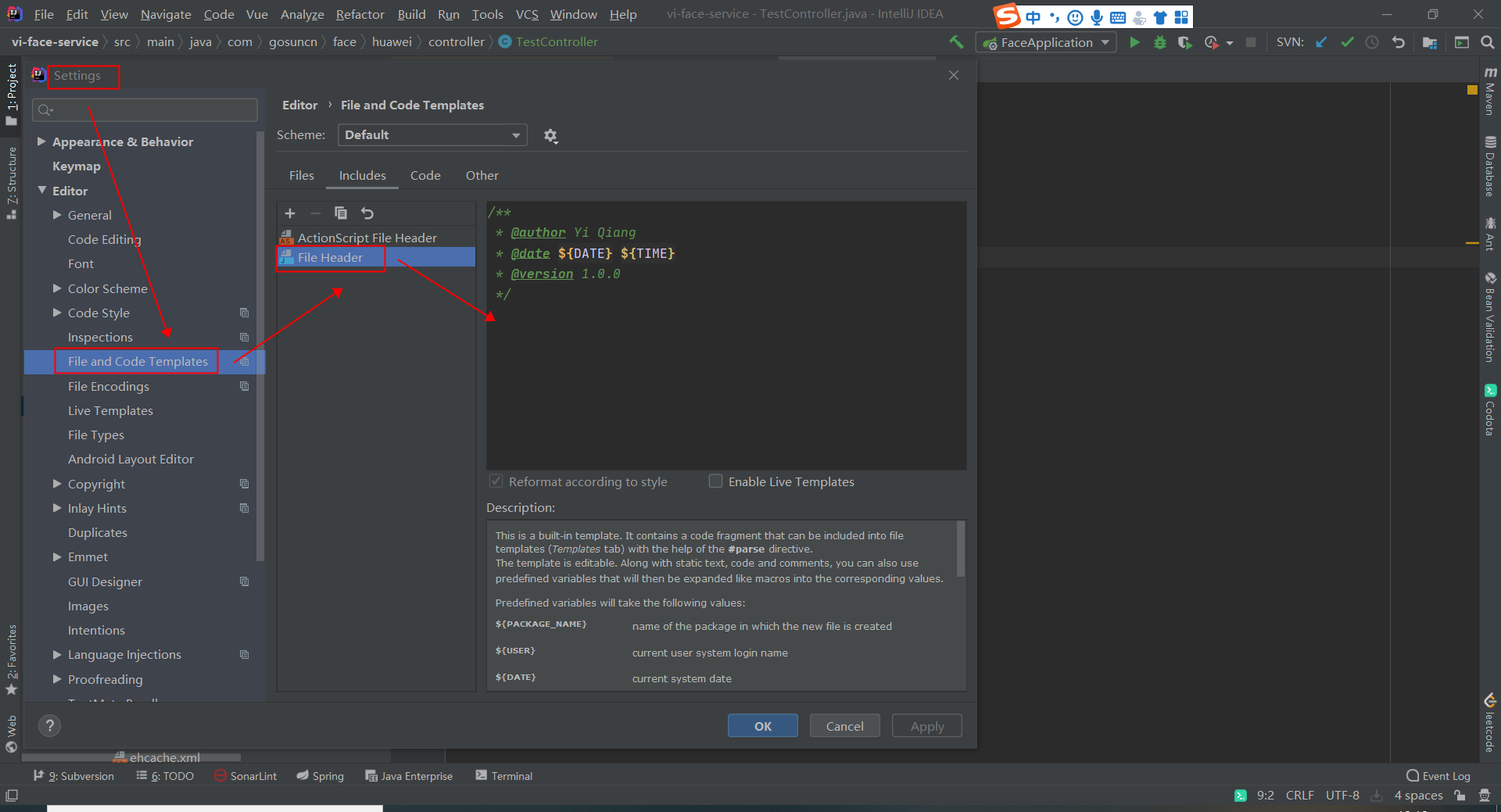Screen dimensions: 1501x812
Task: Expand the Code Style node
Action: click(57, 313)
